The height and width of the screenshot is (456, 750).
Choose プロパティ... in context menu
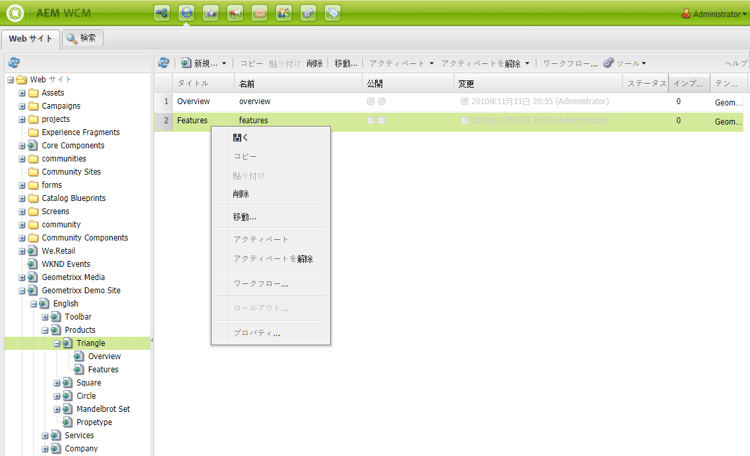[271, 333]
